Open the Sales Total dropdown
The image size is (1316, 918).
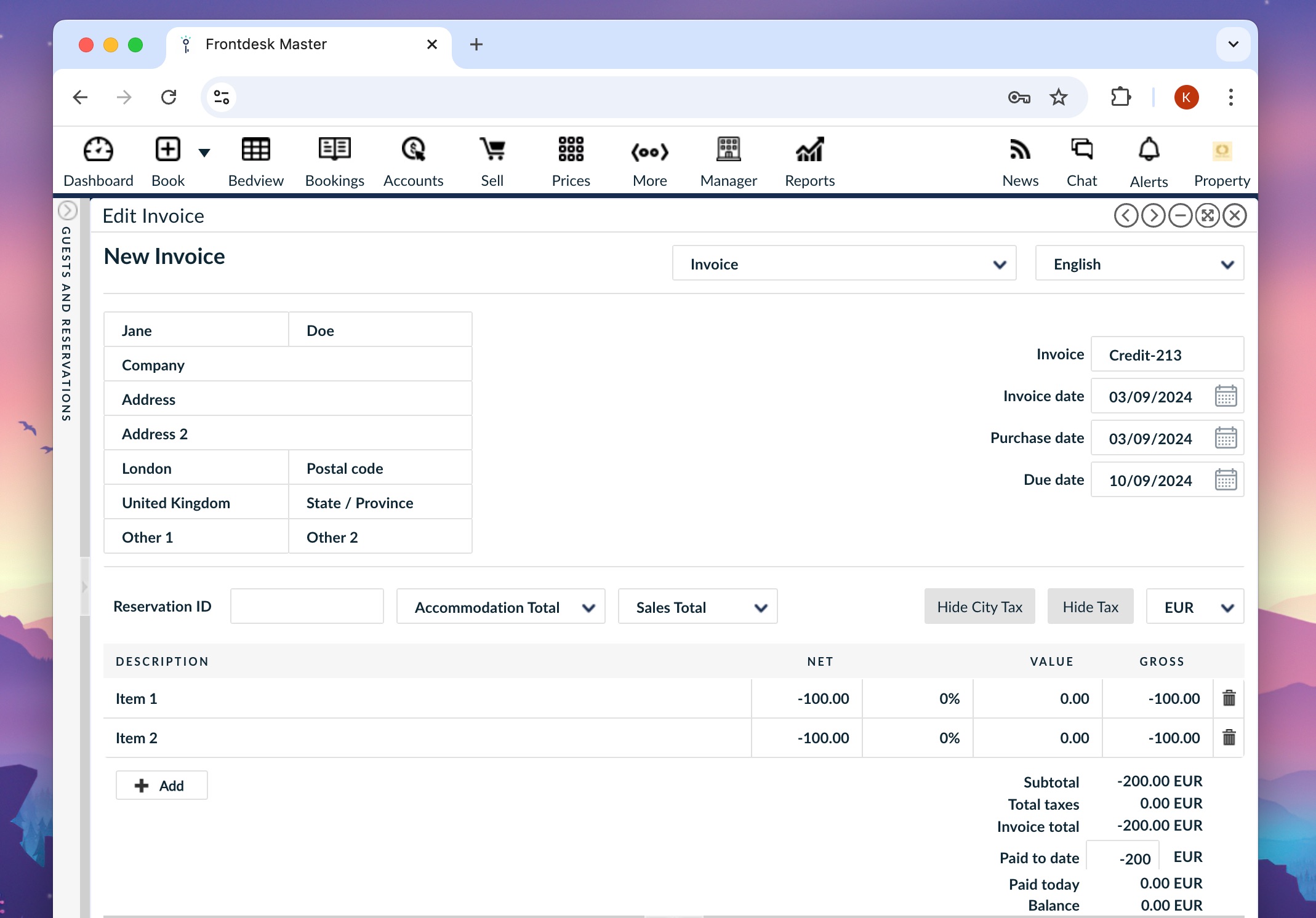pos(697,607)
